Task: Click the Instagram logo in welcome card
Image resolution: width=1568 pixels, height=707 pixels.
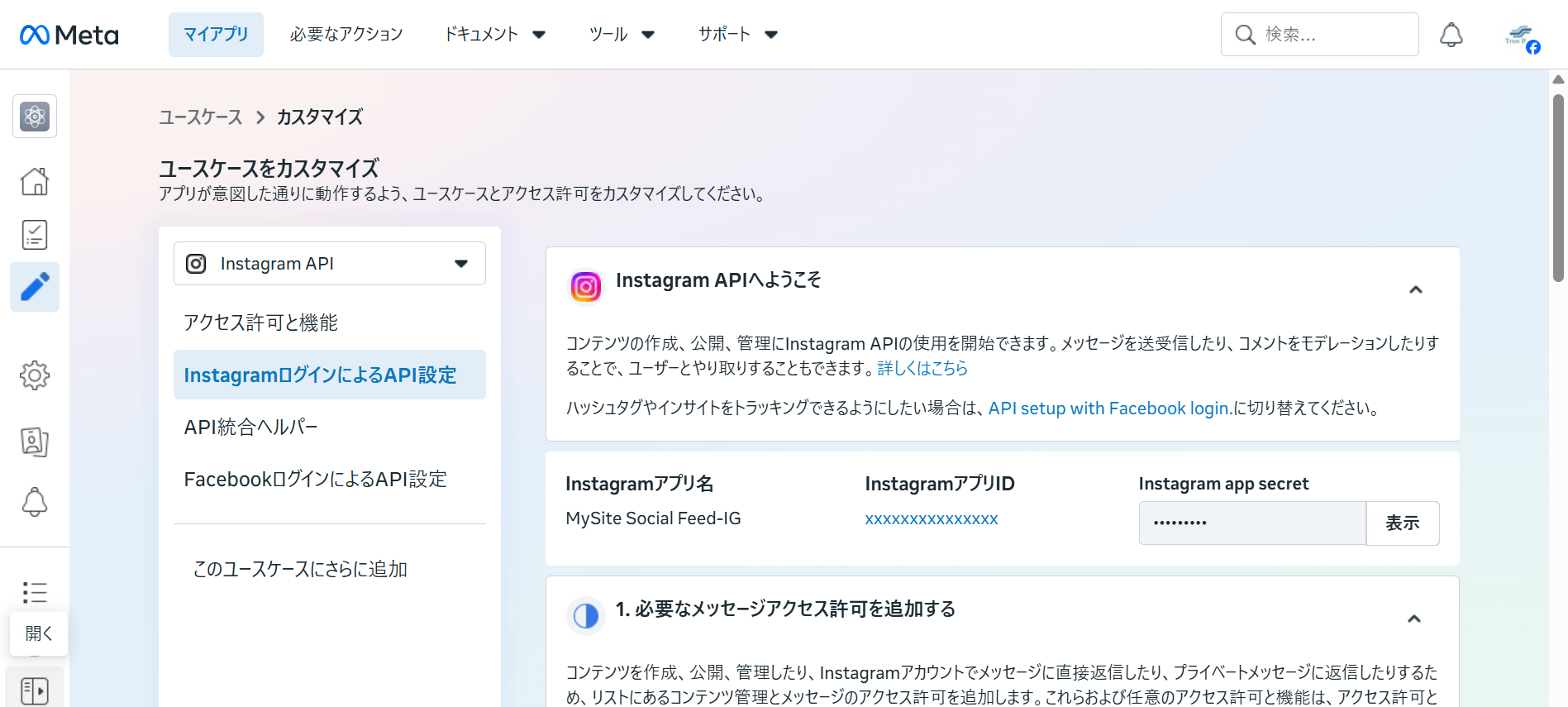Action: click(x=586, y=287)
